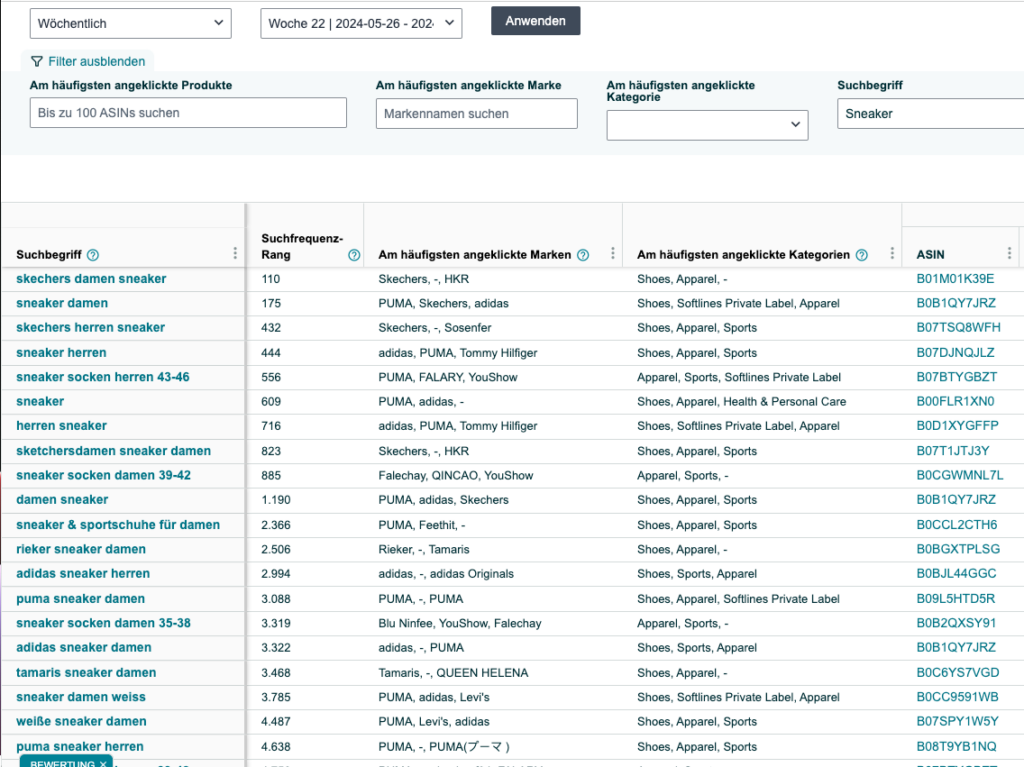The image size is (1024, 767).
Task: Open search term sneaker socken herren 43-46
Action: click(x=103, y=377)
